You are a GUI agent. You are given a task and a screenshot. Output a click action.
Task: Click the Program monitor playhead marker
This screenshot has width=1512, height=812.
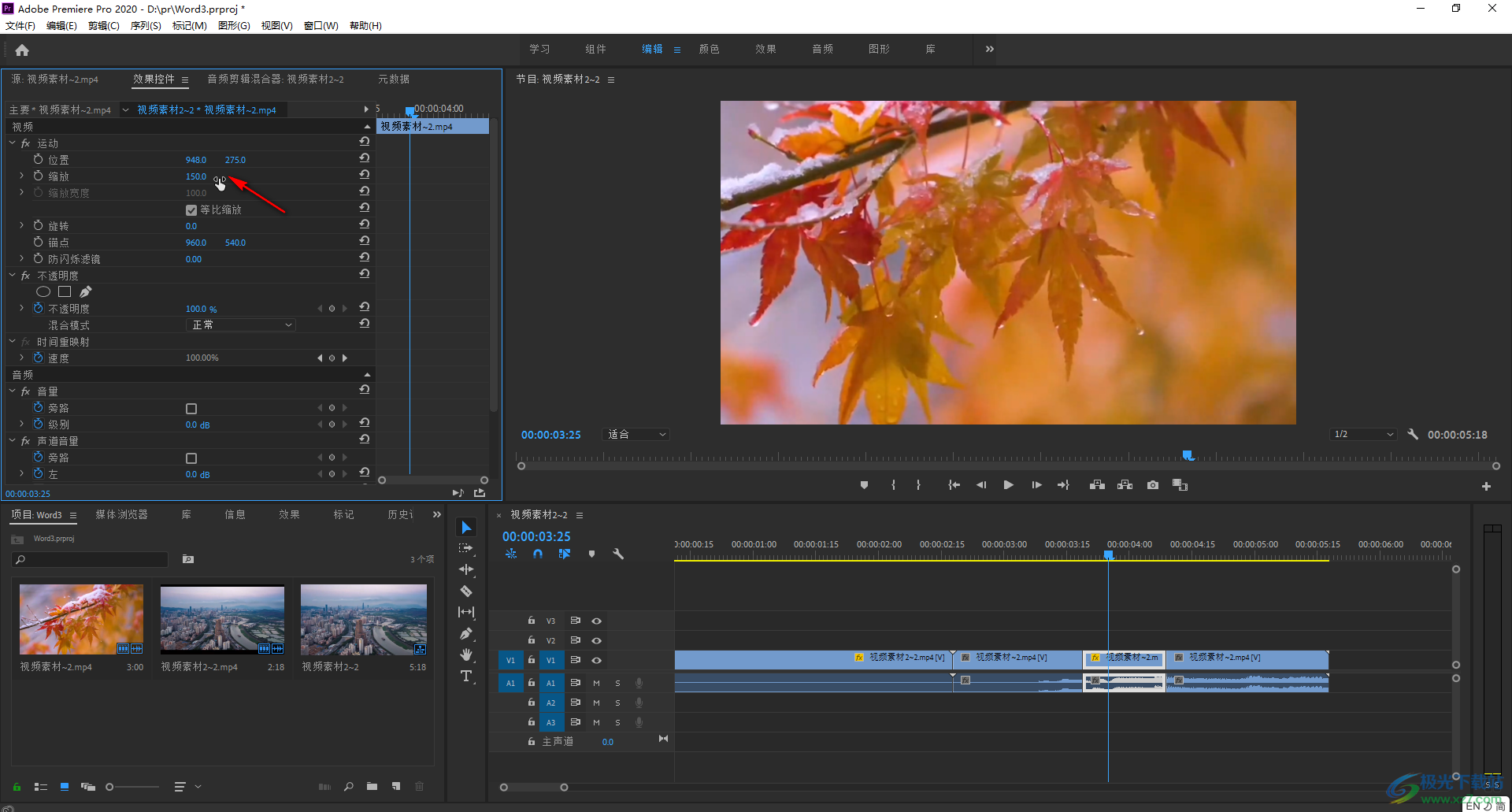(x=1188, y=455)
